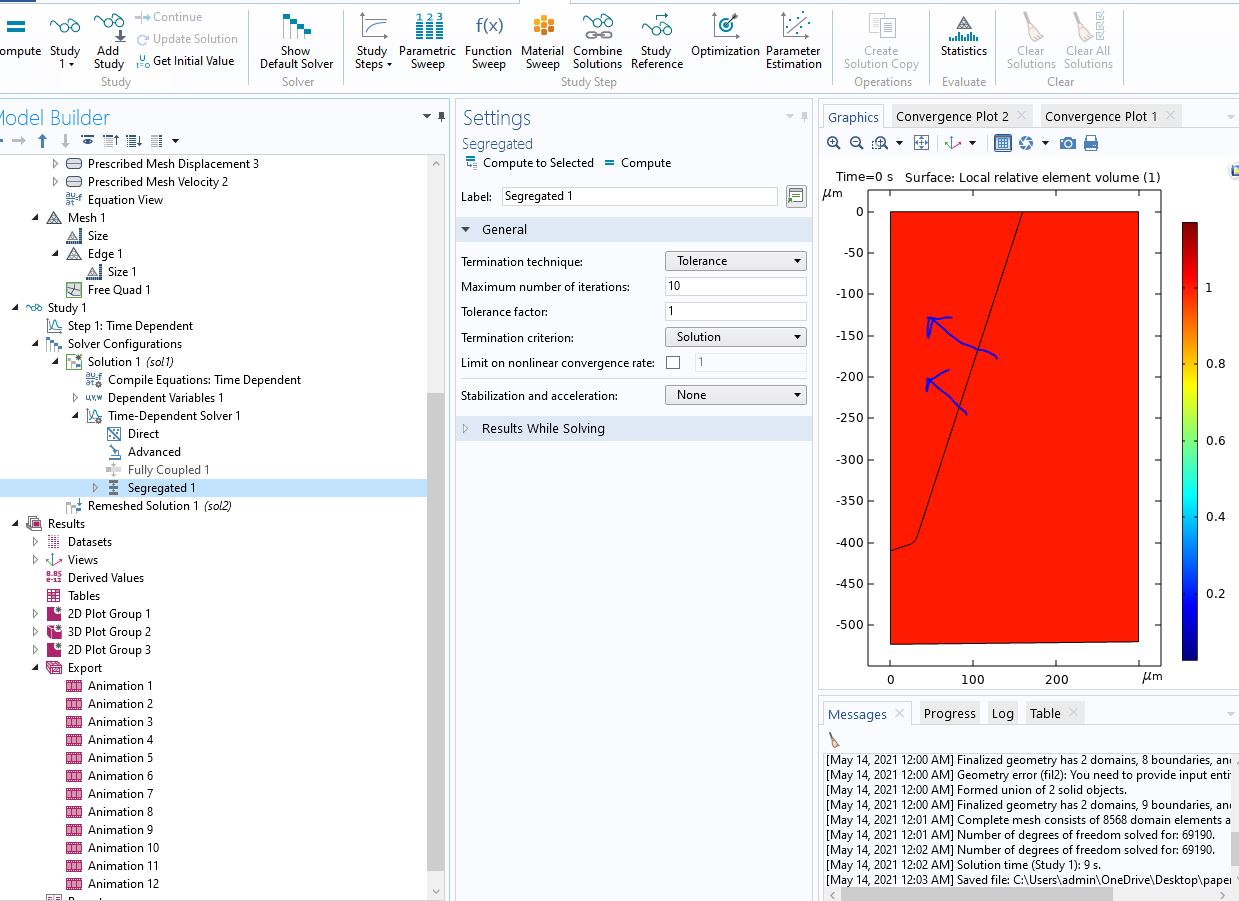Click the Maximum number of iterations field
The image size is (1239, 901).
coord(735,286)
